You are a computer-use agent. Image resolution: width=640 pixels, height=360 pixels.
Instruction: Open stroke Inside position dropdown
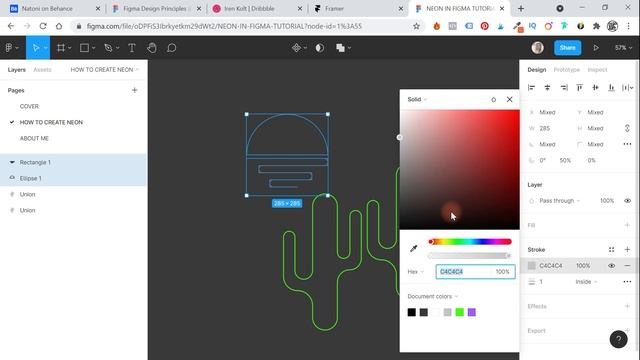pos(586,282)
